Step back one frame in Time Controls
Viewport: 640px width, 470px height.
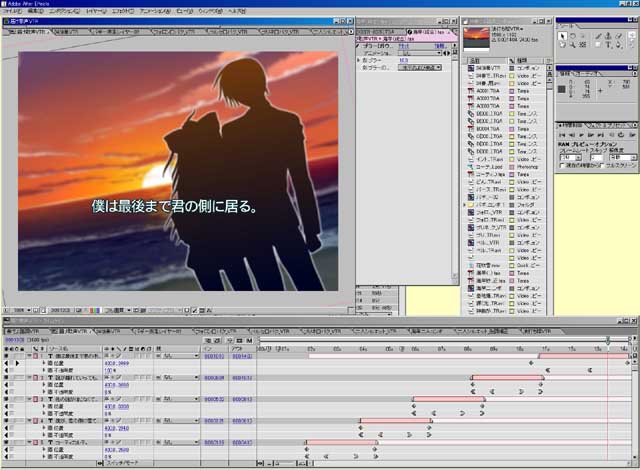[x=572, y=135]
